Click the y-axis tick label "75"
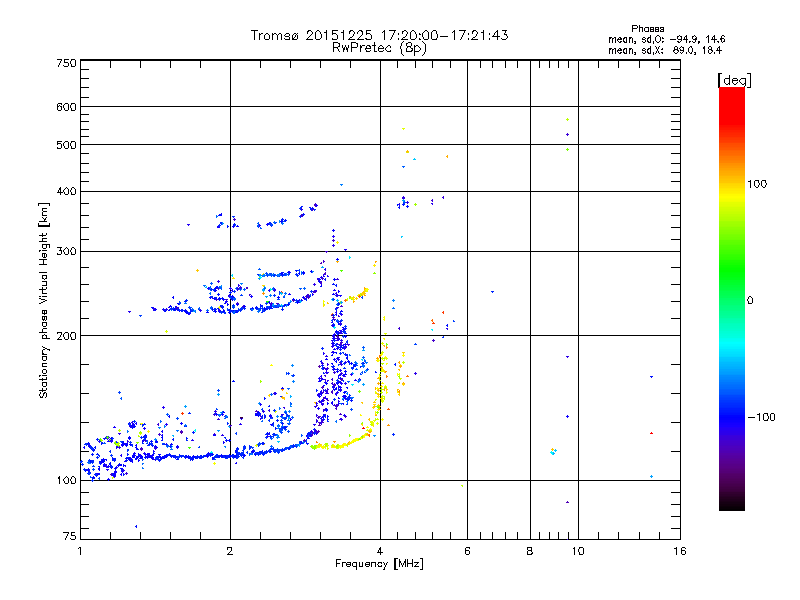The image size is (800, 600). (x=70, y=535)
